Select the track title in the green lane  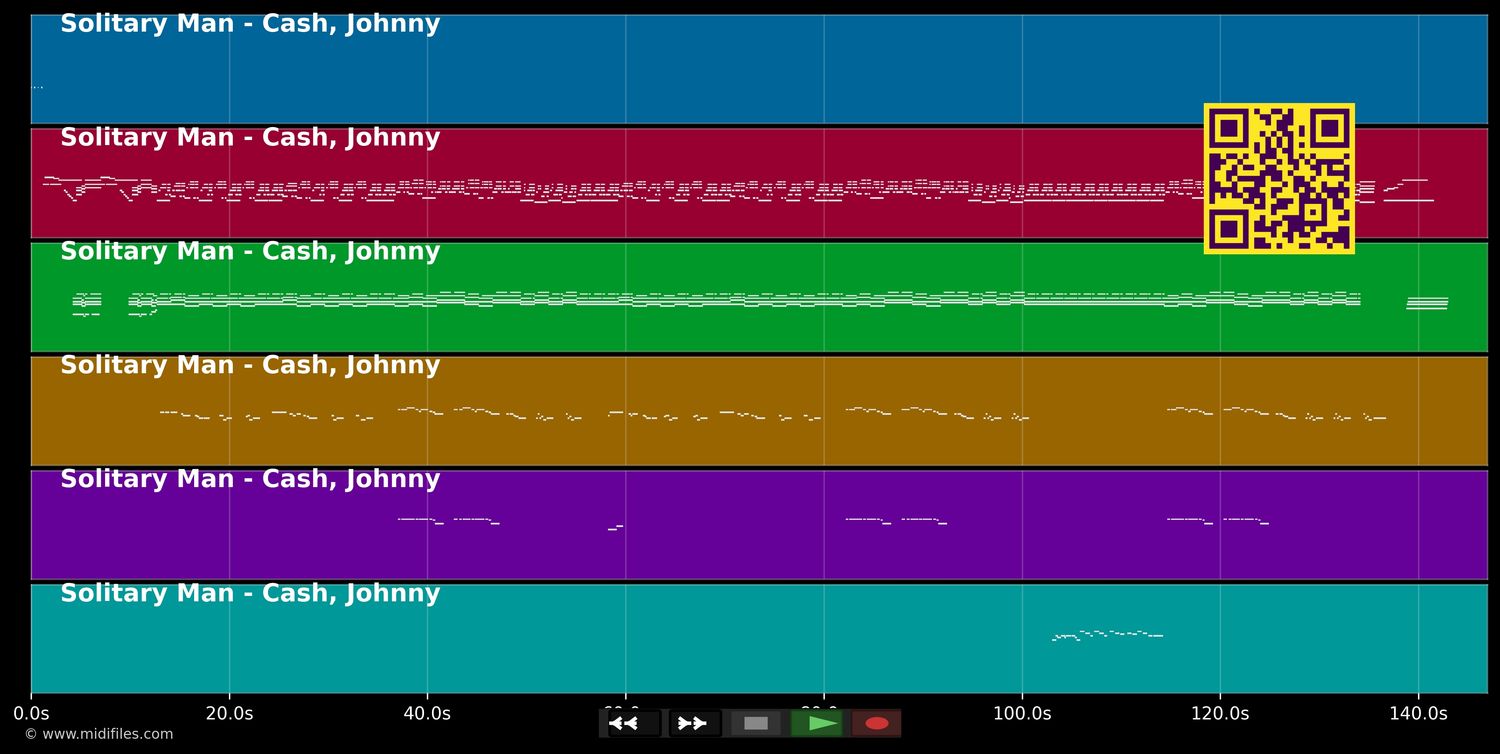click(x=250, y=252)
